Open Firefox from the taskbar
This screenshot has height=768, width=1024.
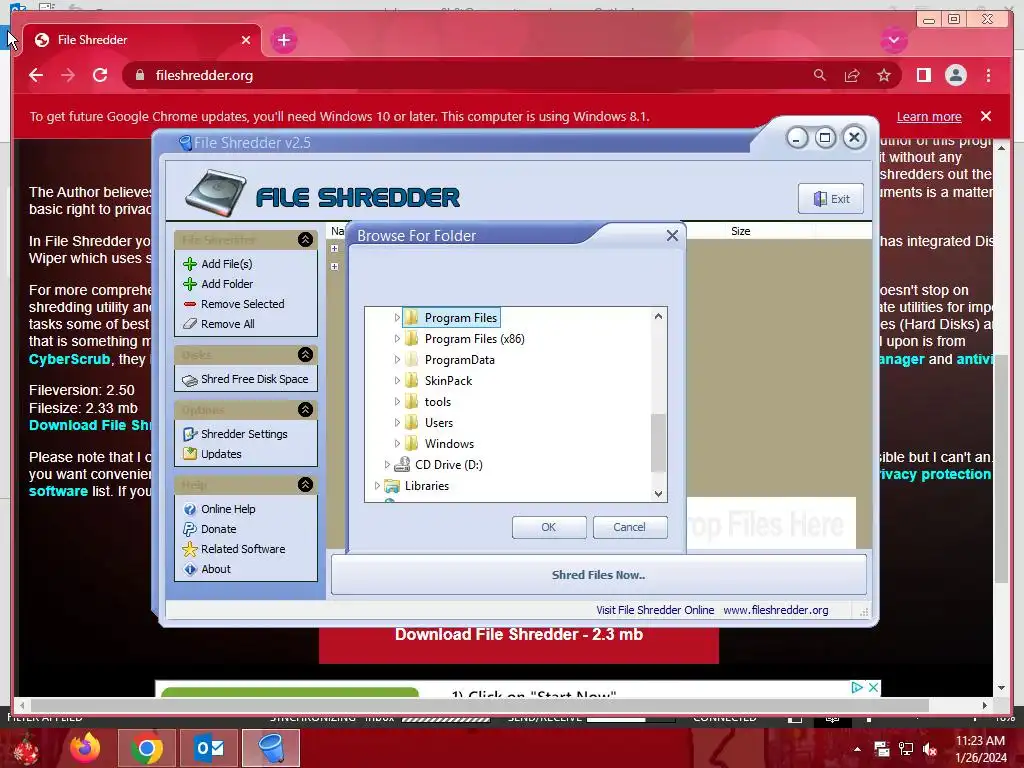click(86, 748)
